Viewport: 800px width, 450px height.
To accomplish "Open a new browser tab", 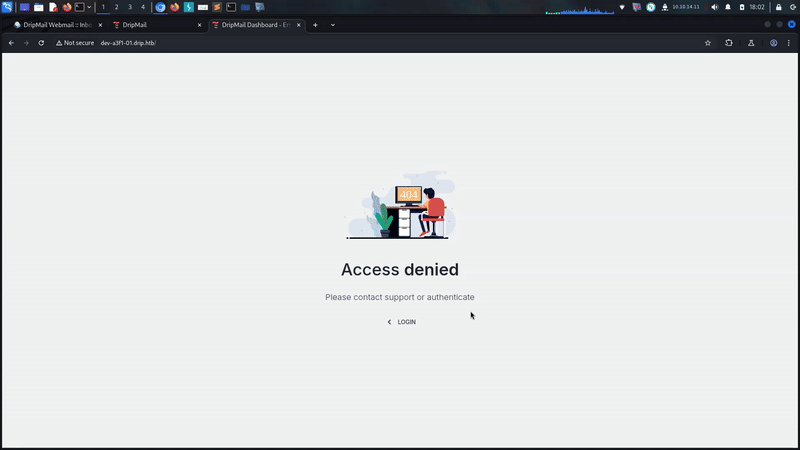I will [315, 24].
